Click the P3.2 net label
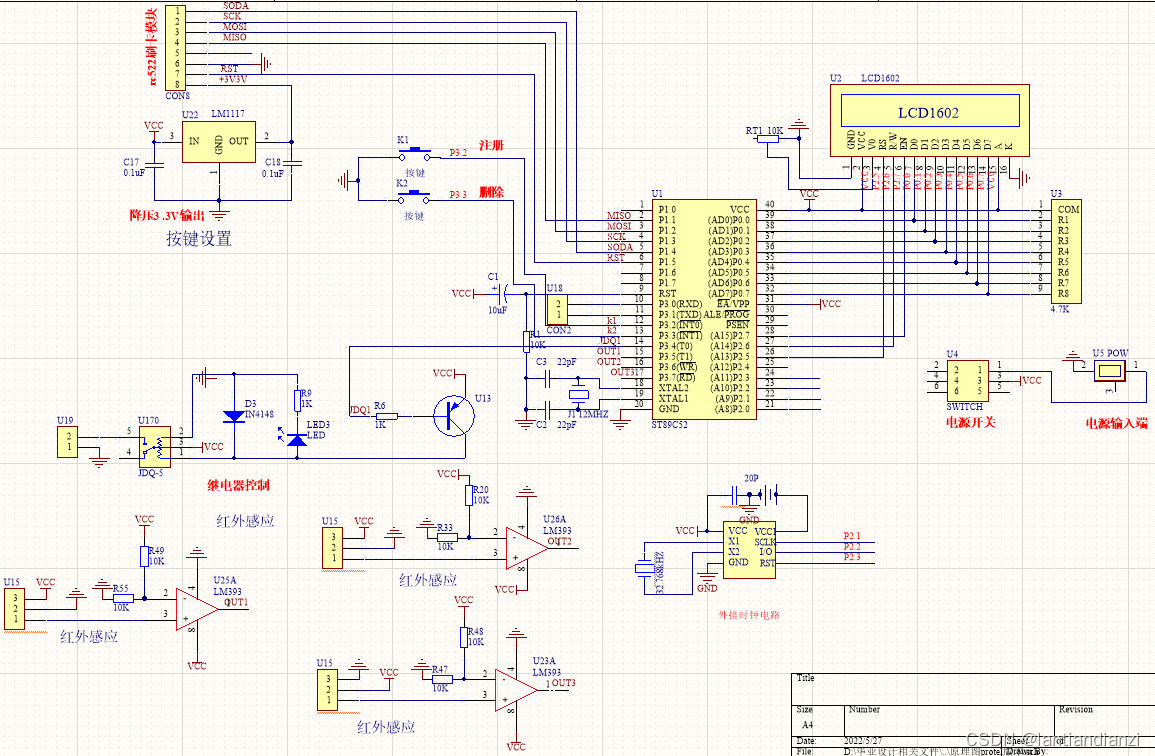Viewport: 1155px width, 756px height. click(458, 153)
